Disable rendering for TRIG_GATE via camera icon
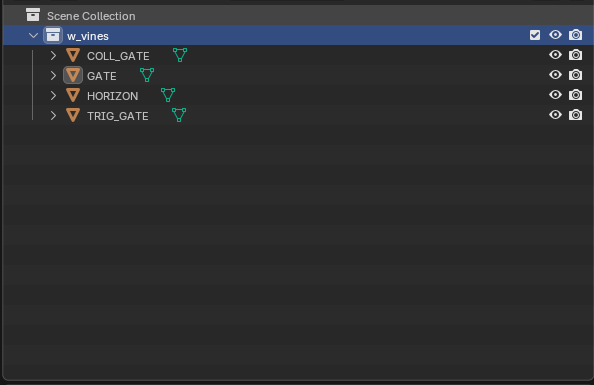 [x=575, y=115]
